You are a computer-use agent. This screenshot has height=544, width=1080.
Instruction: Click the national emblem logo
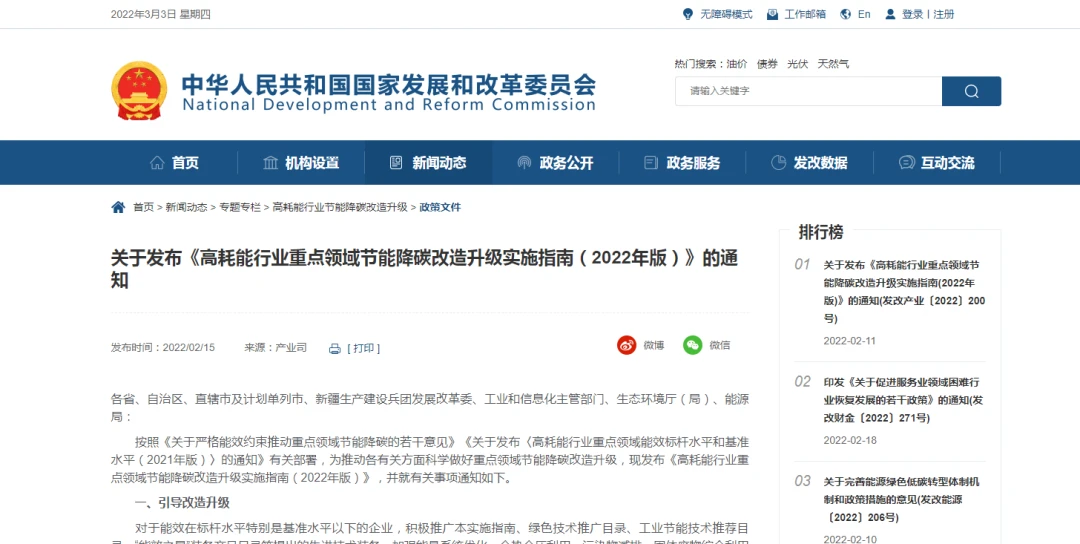tap(139, 90)
